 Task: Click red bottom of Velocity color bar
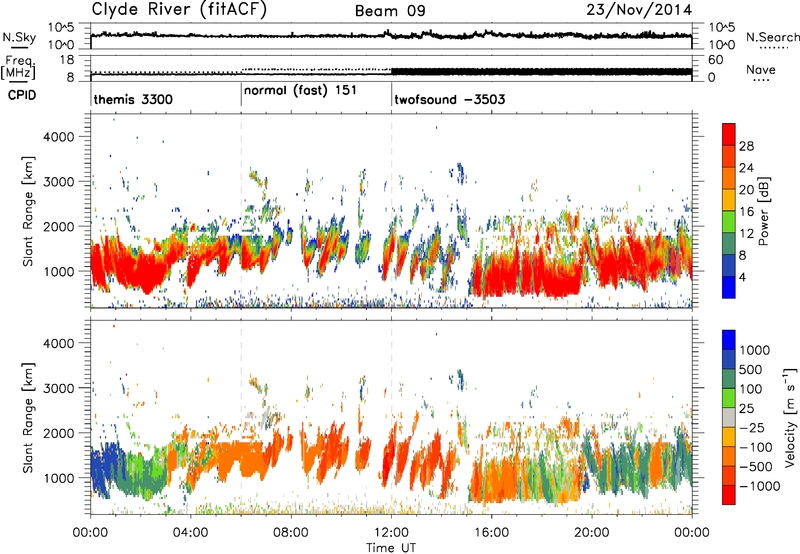[729, 495]
